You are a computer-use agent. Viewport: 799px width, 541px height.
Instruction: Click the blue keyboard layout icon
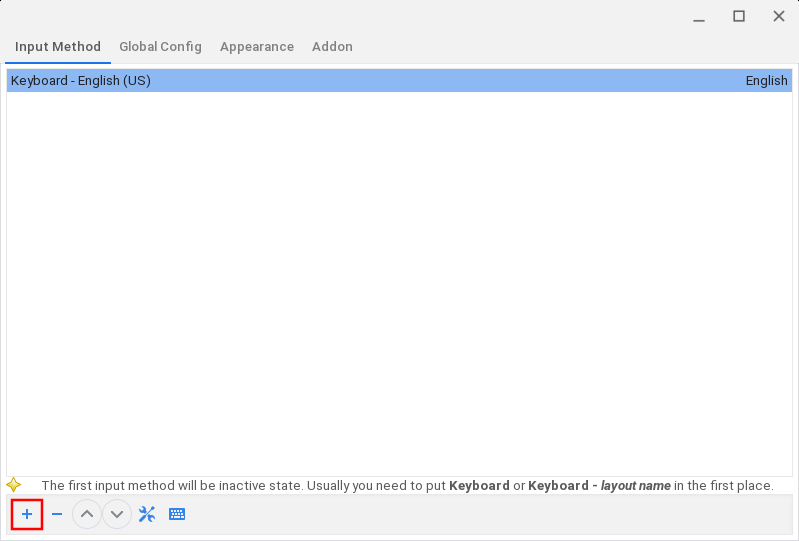(177, 514)
